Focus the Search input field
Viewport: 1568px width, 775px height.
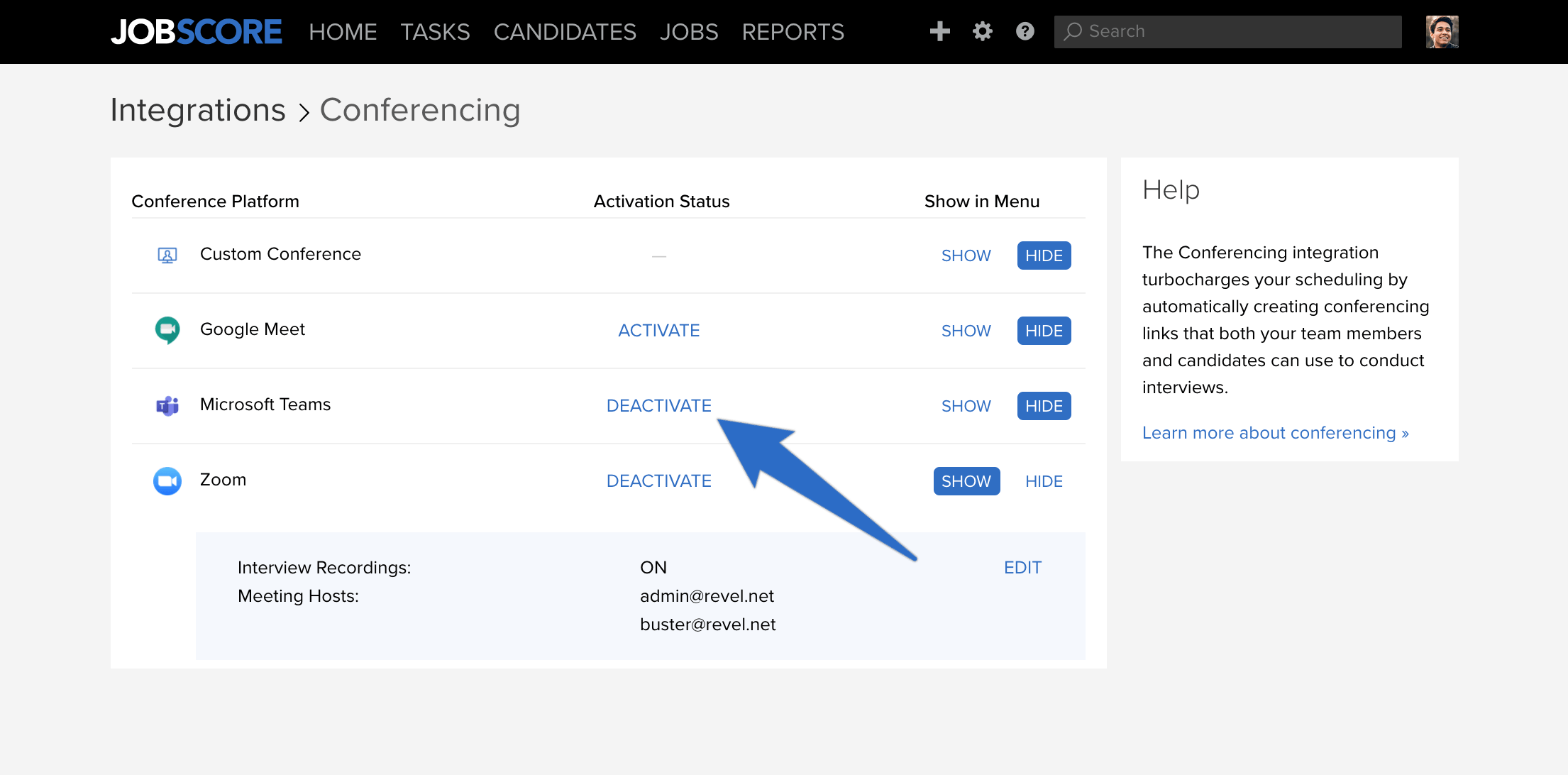(x=1228, y=32)
